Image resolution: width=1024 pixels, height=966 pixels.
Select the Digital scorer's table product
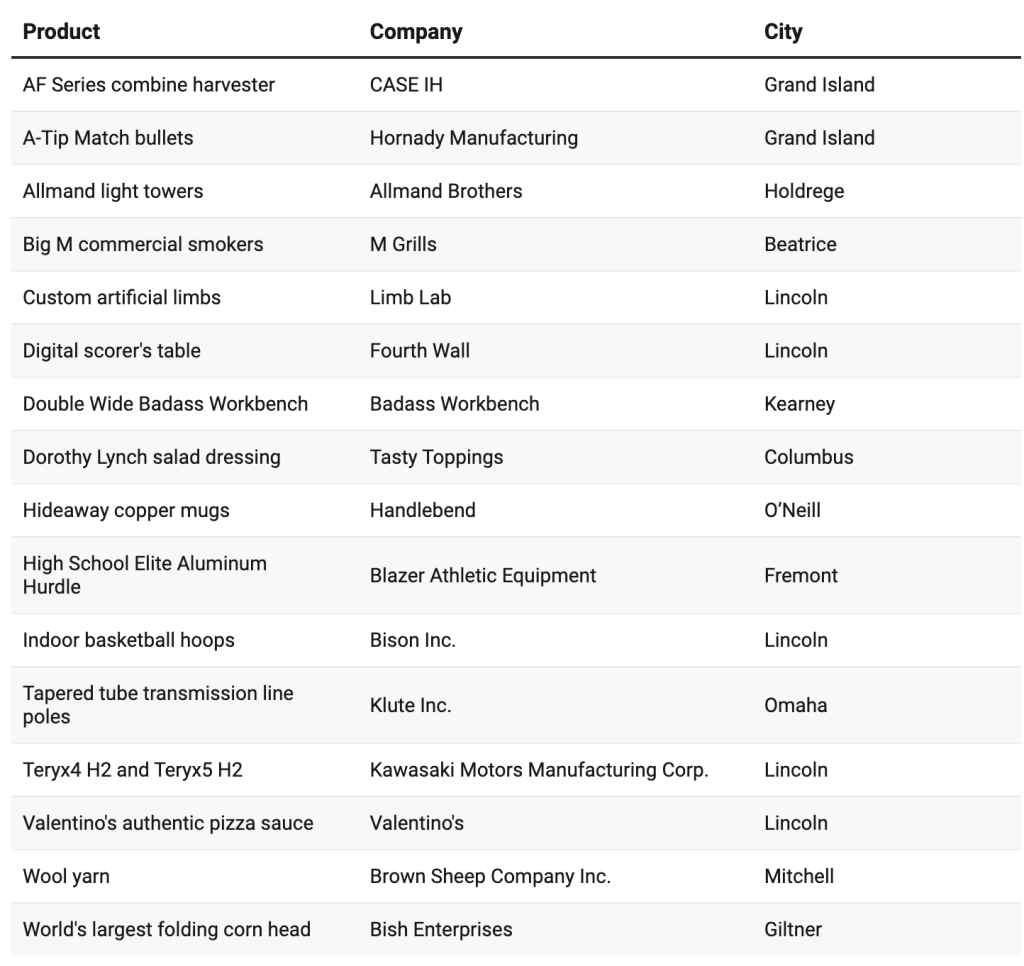click(x=112, y=350)
